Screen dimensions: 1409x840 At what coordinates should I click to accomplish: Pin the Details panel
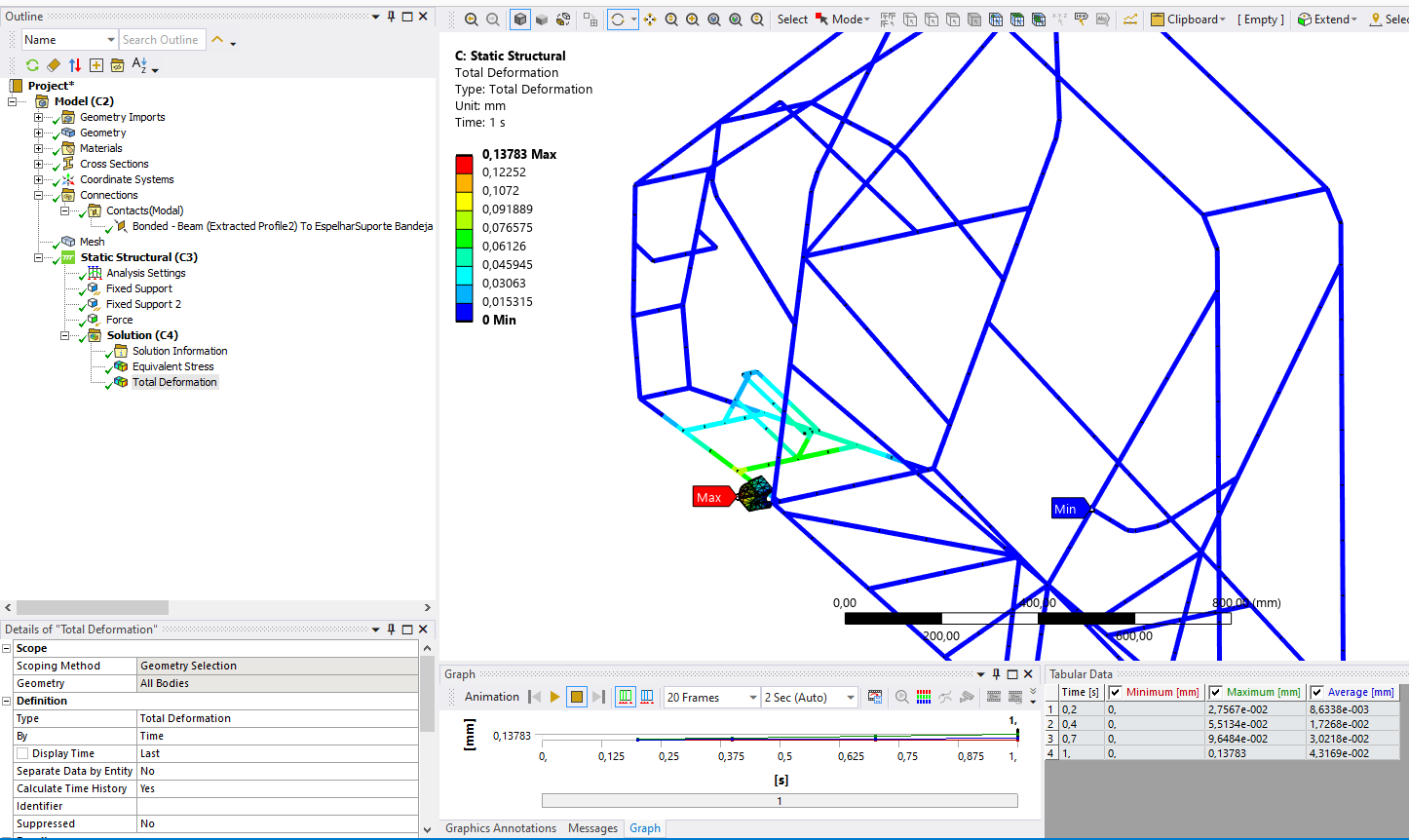[392, 630]
